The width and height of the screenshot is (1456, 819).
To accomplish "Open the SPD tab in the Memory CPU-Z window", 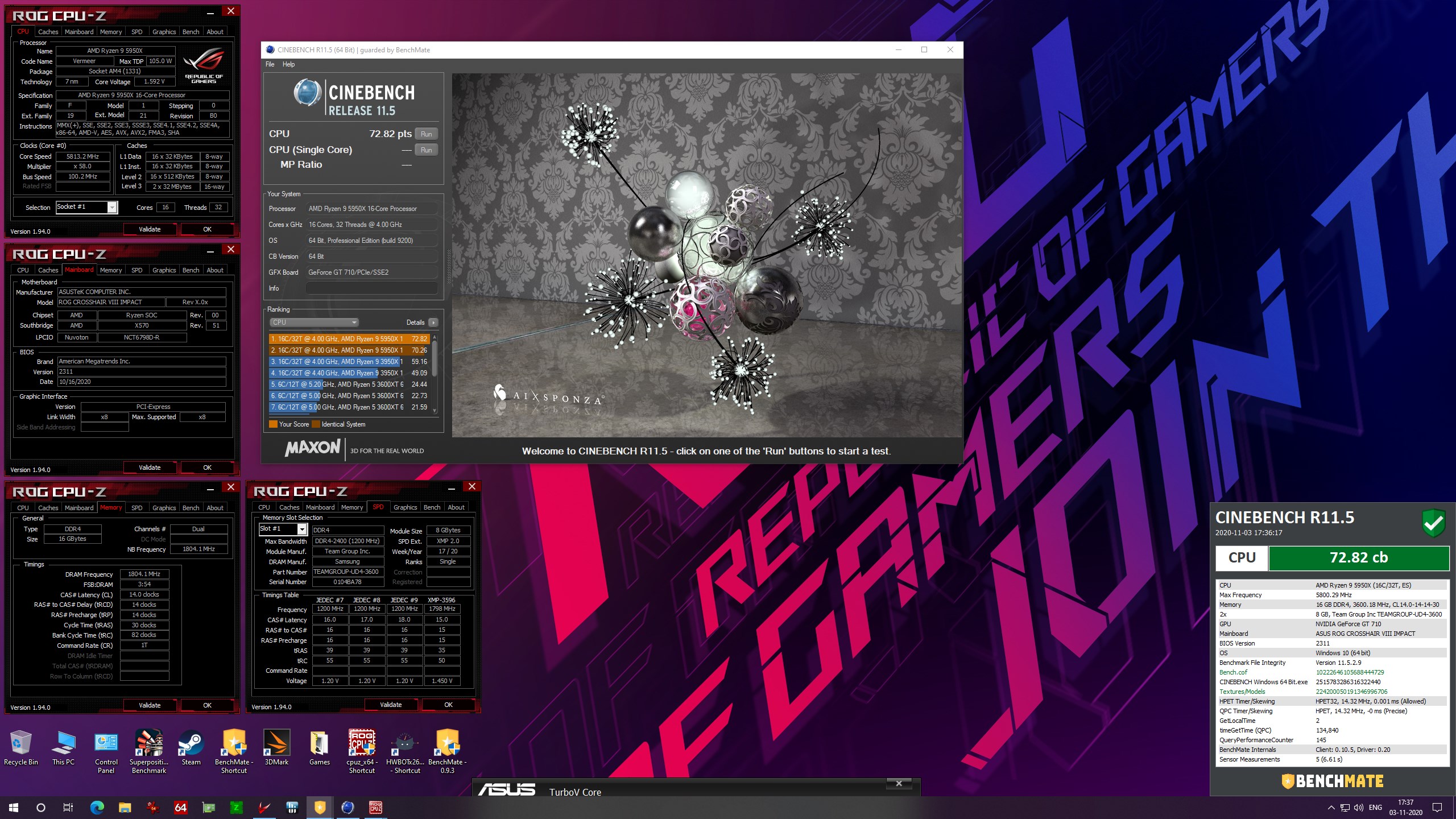I will [x=136, y=508].
